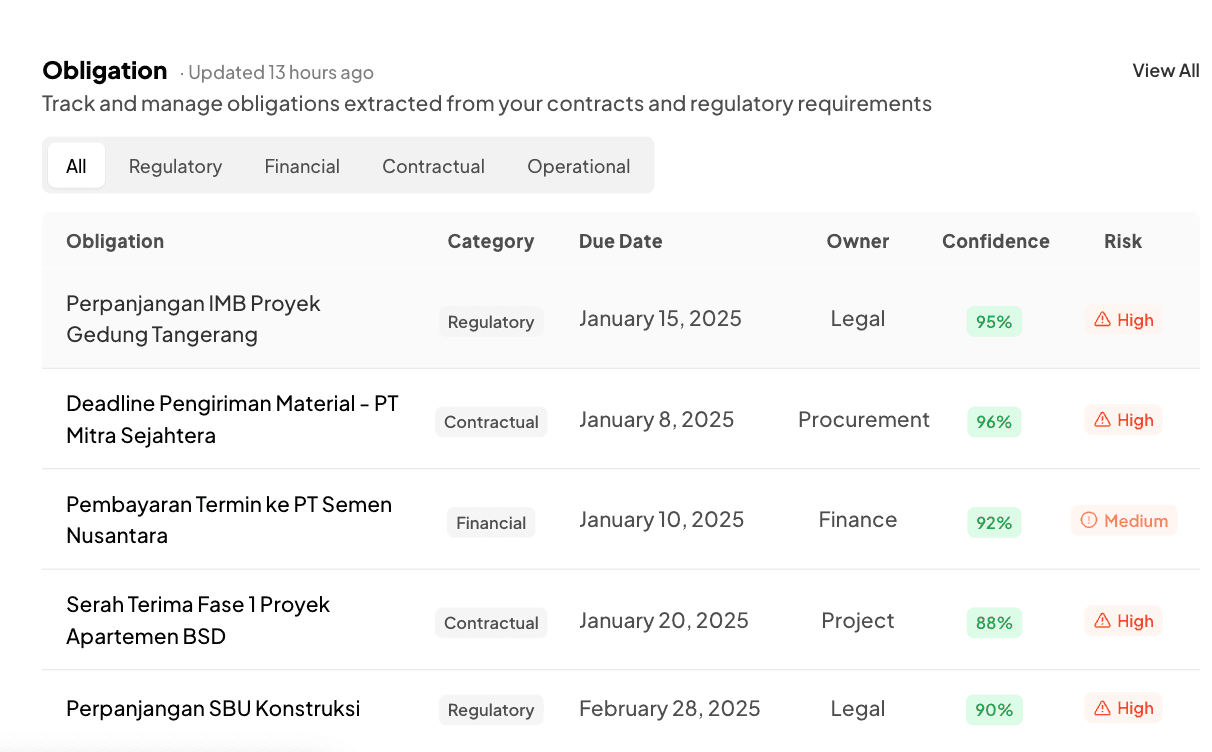Sort by the Due Date column header
The height and width of the screenshot is (752, 1212).
tap(620, 241)
